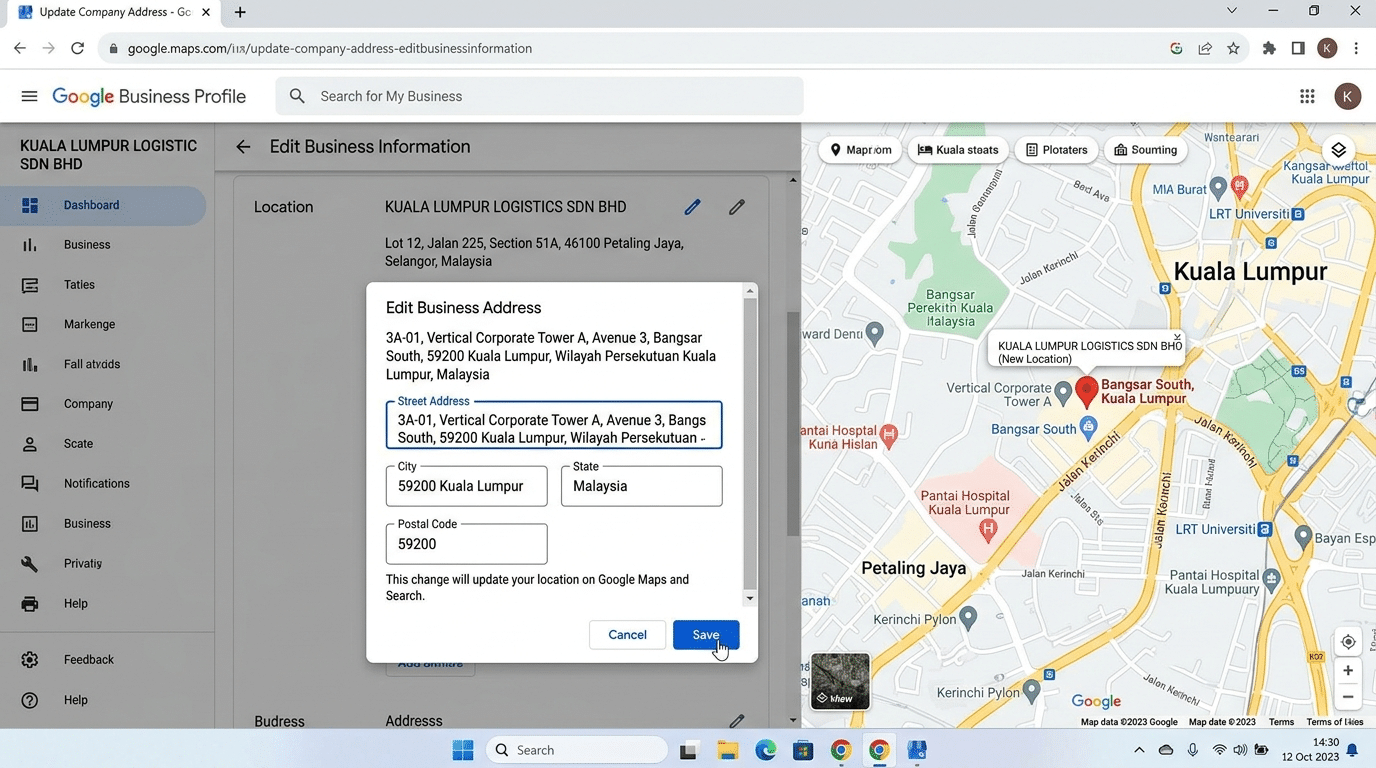Open the new tab plus button
This screenshot has width=1376, height=768.
coord(240,12)
